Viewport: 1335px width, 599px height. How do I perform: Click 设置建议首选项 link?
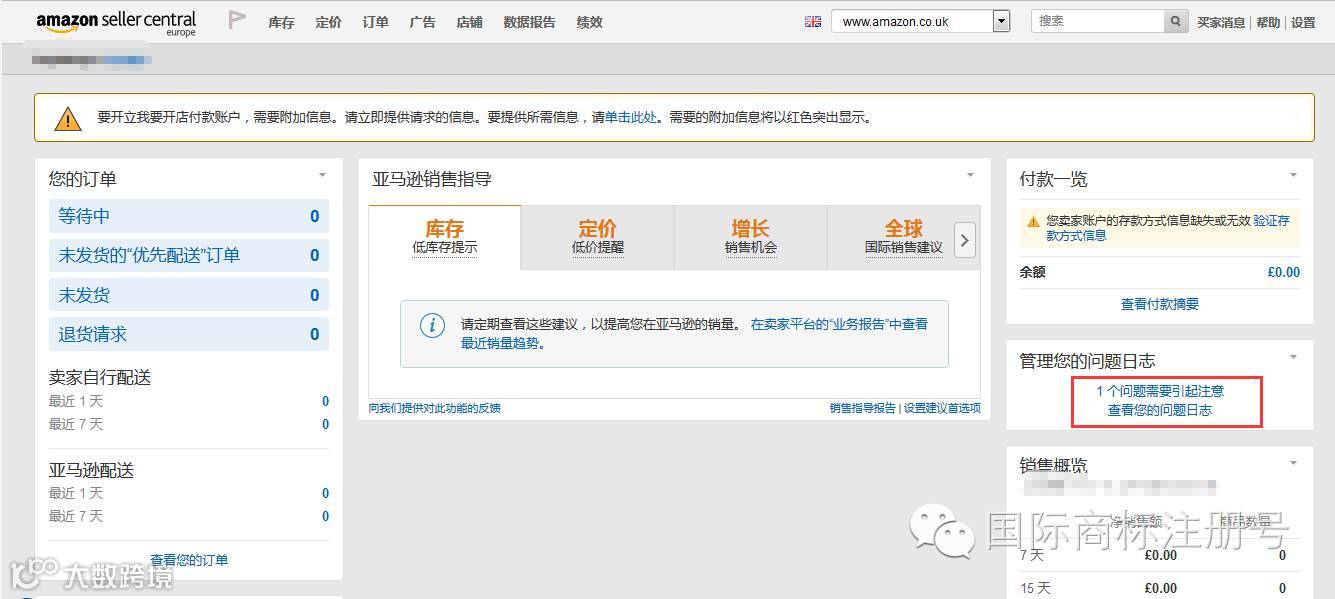[942, 408]
